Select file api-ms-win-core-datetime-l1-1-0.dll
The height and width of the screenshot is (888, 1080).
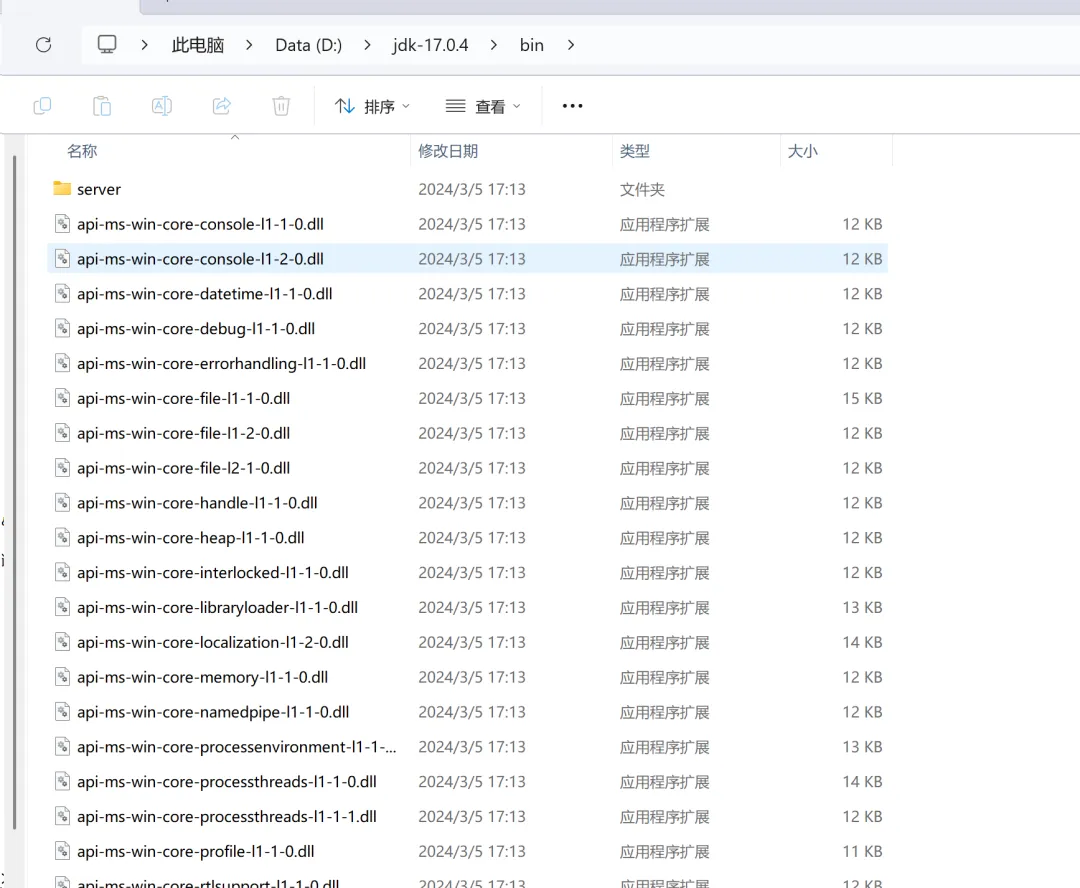pos(205,293)
